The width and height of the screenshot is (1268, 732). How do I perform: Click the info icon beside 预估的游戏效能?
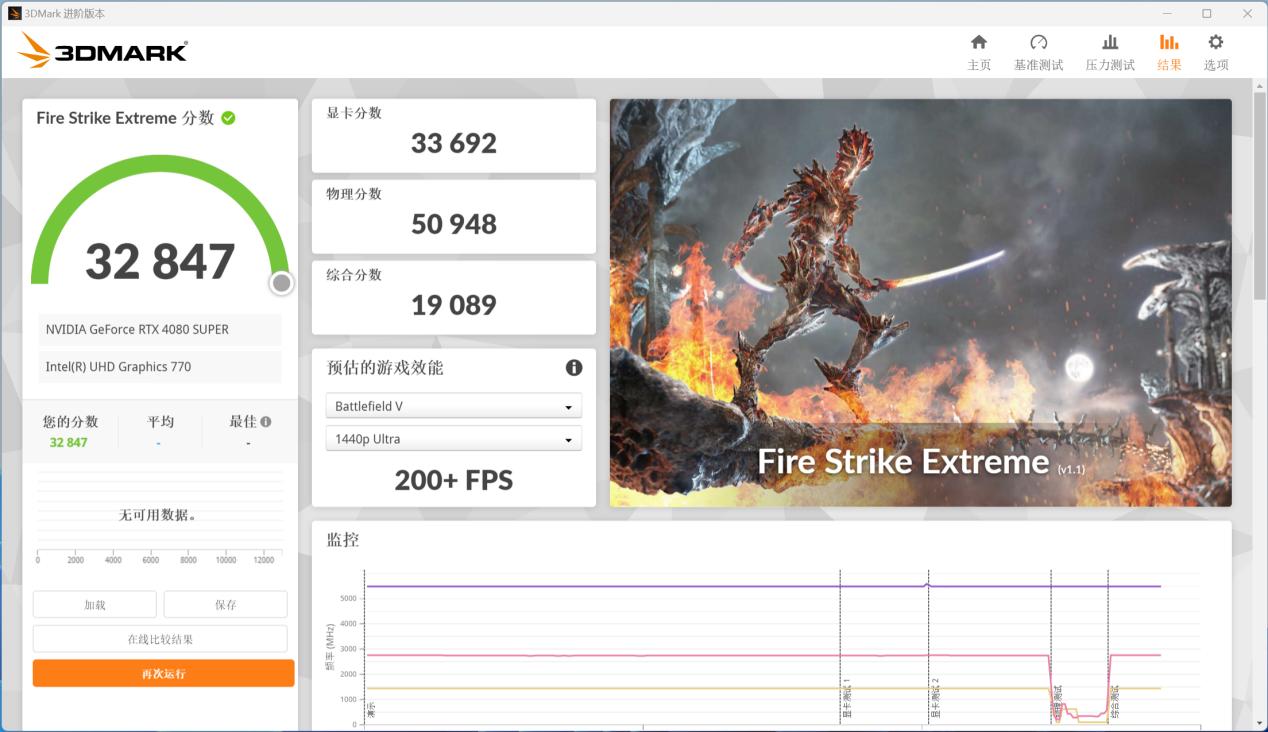574,367
